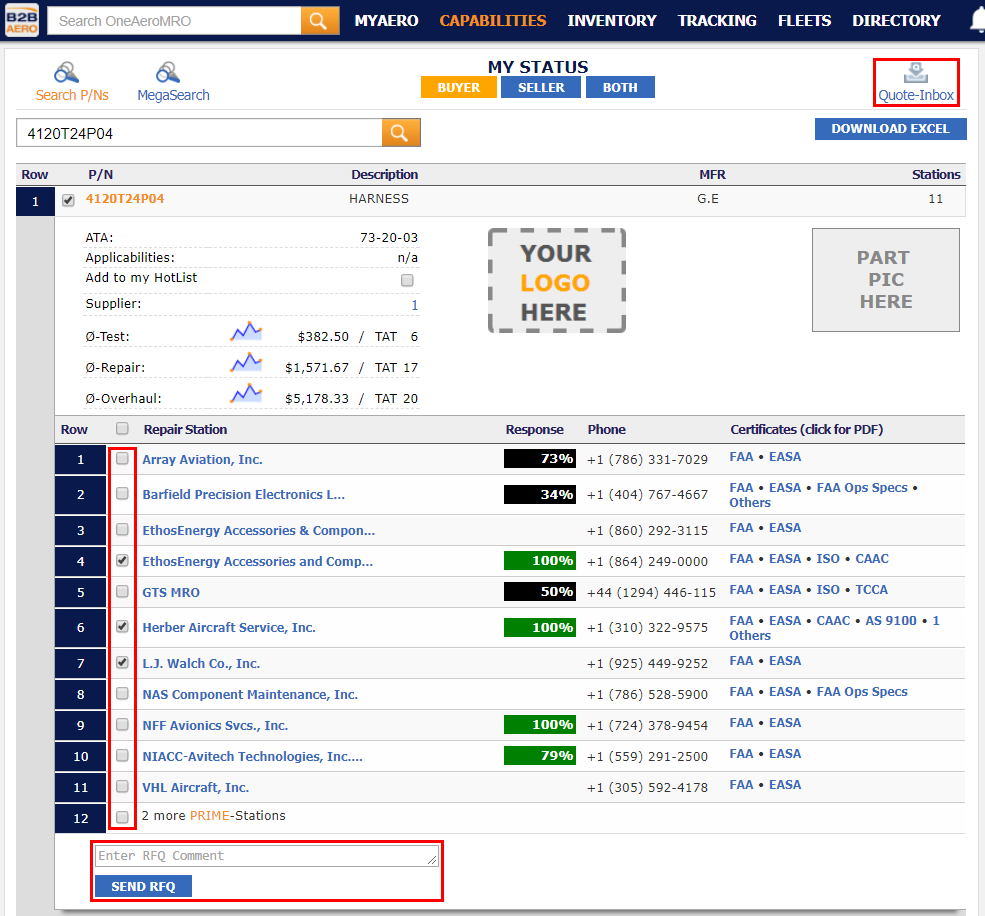
Task: Click the Response column header
Action: coord(535,429)
